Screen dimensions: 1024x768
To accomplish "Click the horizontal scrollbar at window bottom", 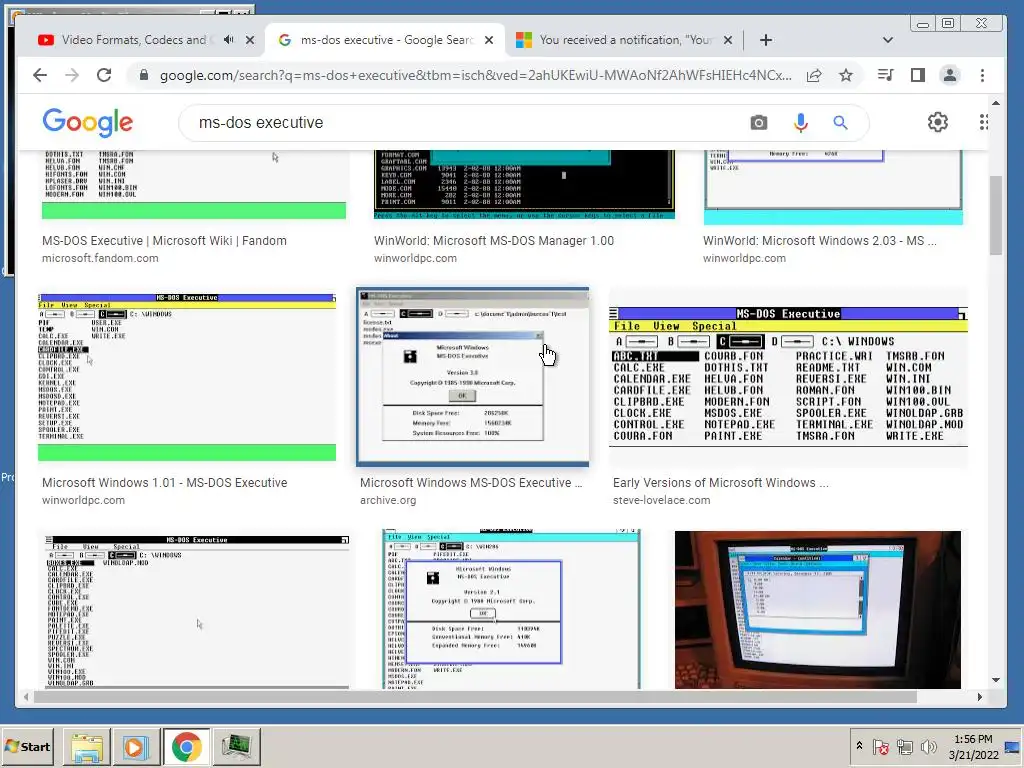I will pyautogui.click(x=475, y=697).
